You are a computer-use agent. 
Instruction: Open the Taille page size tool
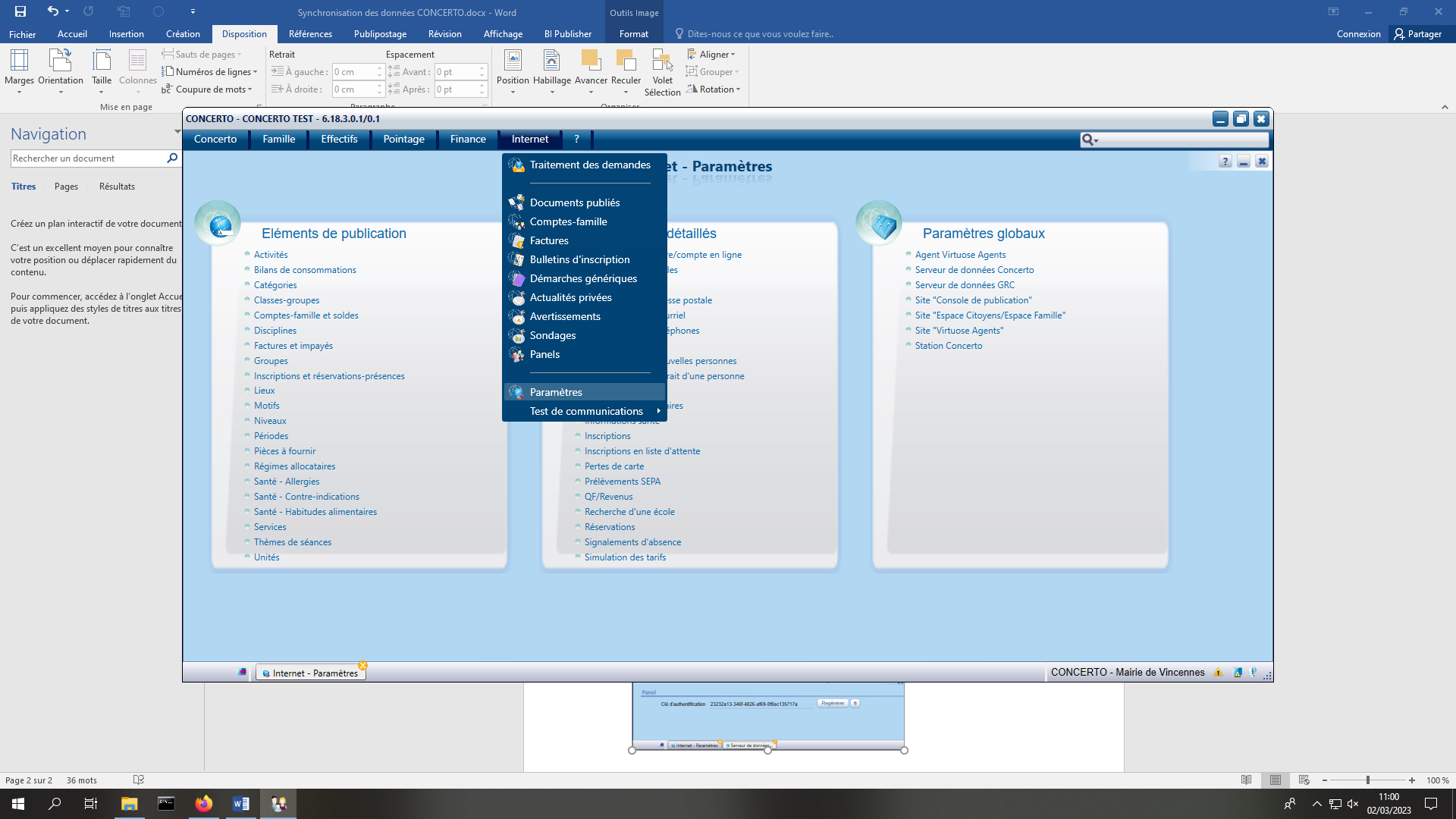[102, 72]
